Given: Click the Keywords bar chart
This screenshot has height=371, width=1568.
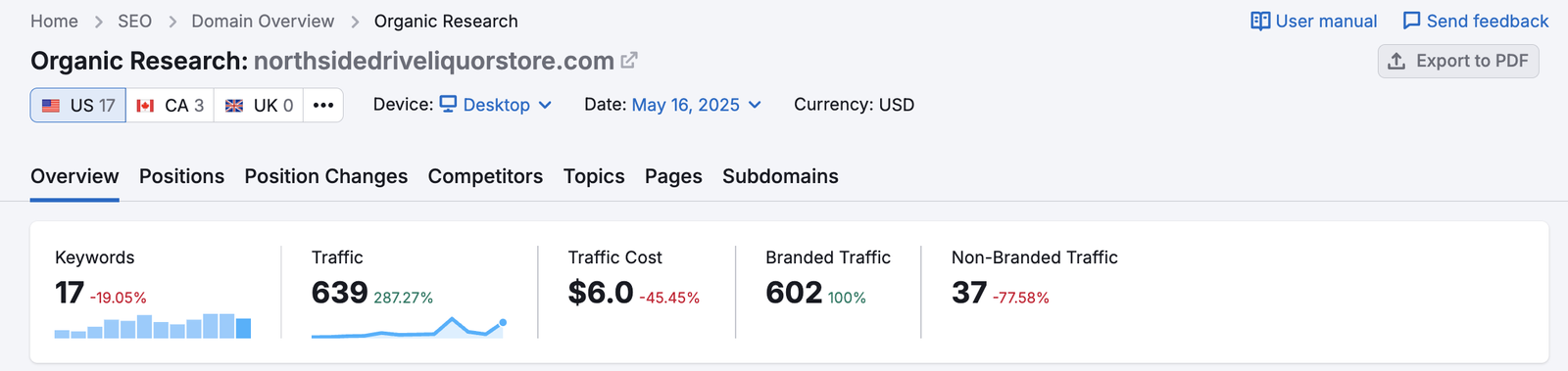Looking at the screenshot, I should 153,326.
